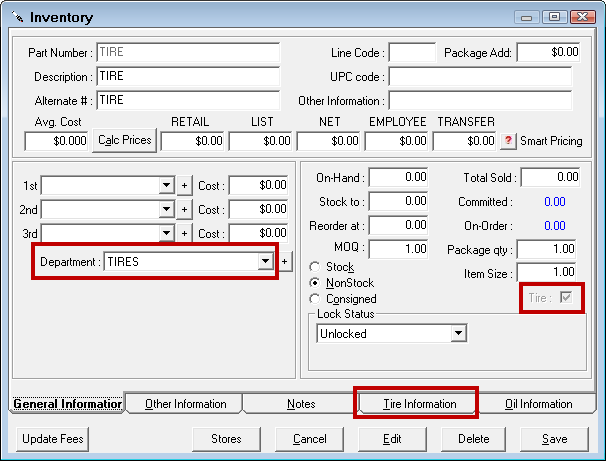Screen dimensions: 606x461
Task: Toggle the Tire checkbox
Action: click(x=568, y=297)
